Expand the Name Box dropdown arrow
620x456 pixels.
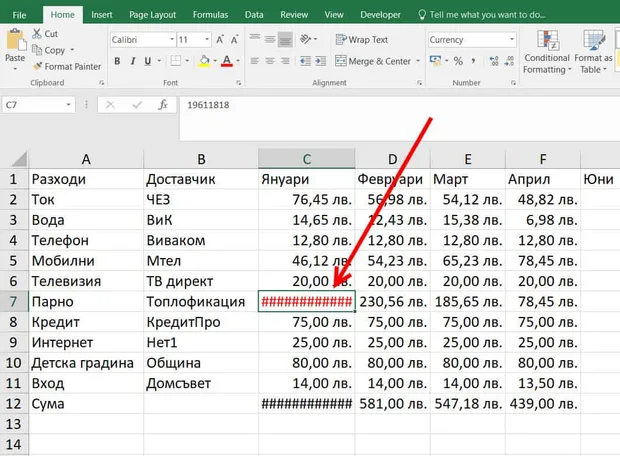[x=68, y=105]
